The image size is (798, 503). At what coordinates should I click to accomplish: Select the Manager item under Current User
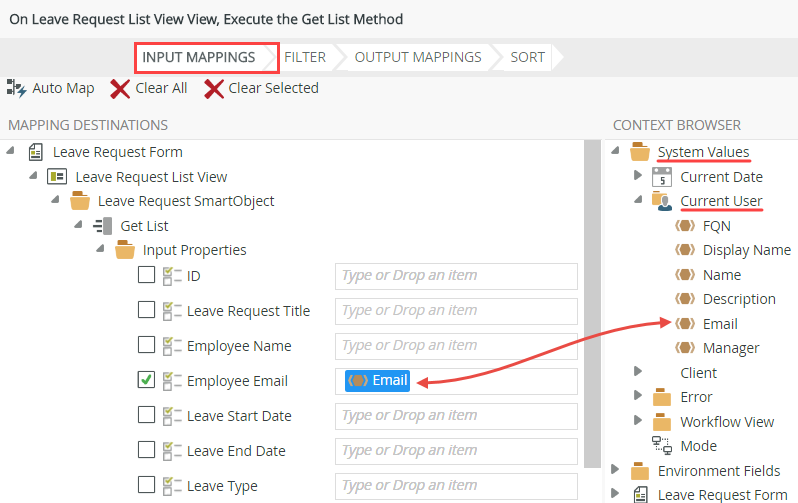[x=731, y=348]
